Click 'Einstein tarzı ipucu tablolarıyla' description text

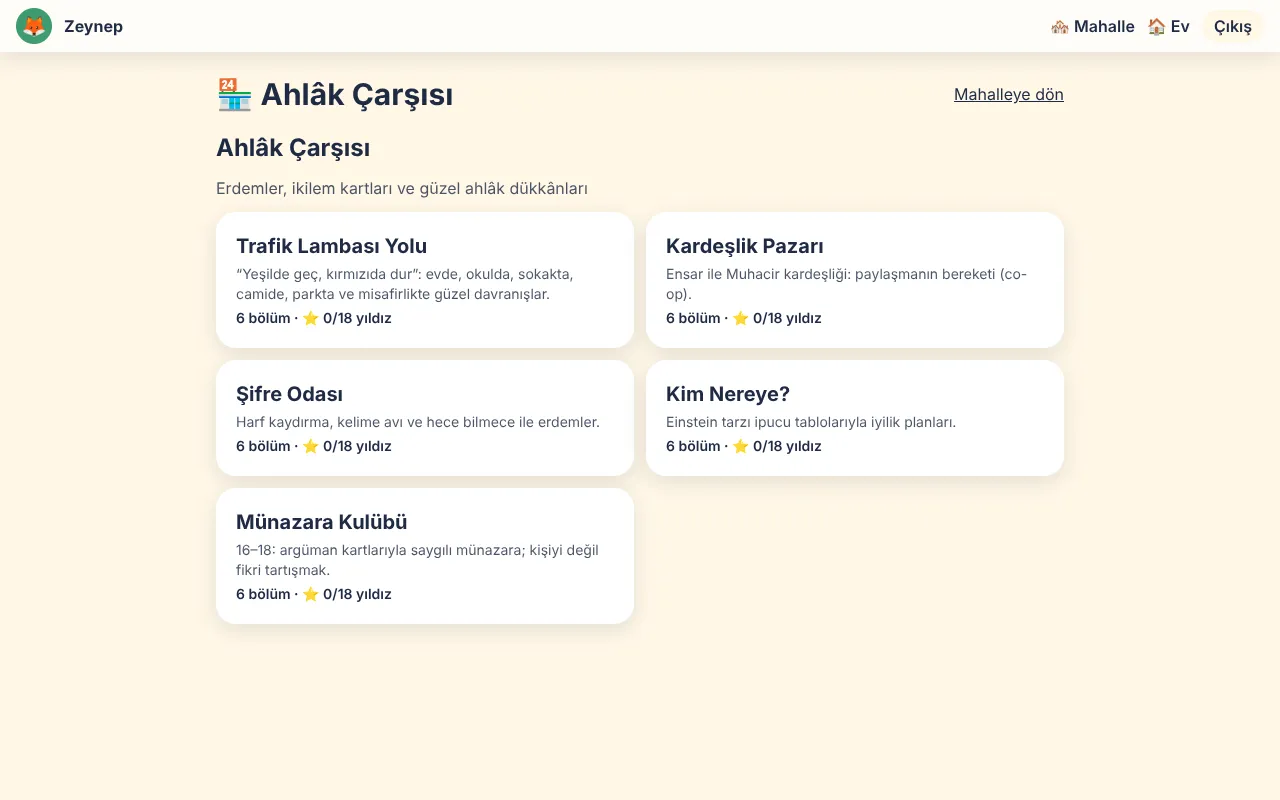(811, 422)
